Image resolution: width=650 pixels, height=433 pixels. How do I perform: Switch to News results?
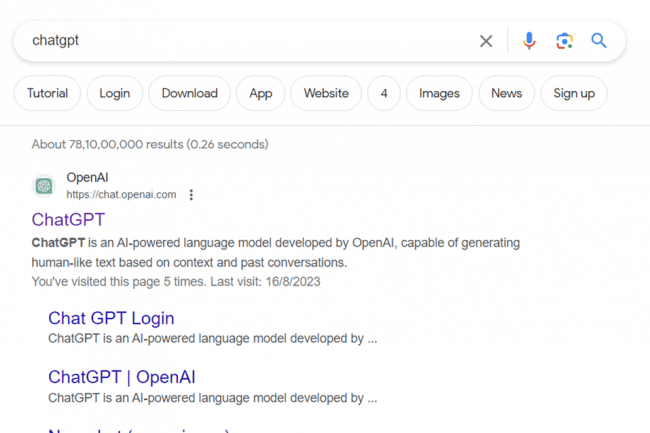pyautogui.click(x=506, y=94)
